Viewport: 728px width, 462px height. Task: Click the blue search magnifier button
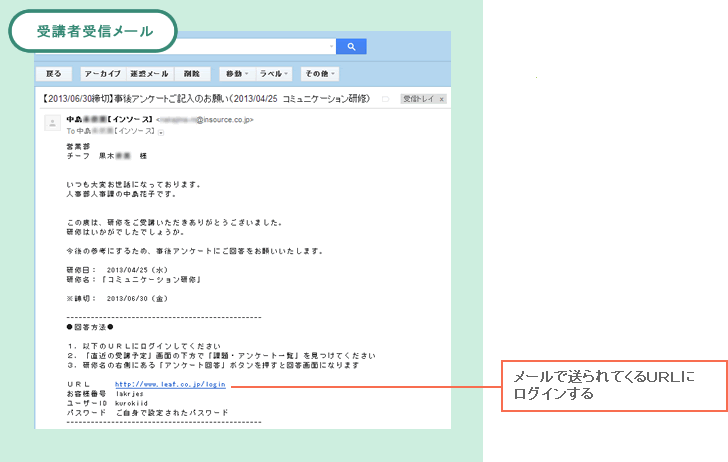click(x=351, y=46)
